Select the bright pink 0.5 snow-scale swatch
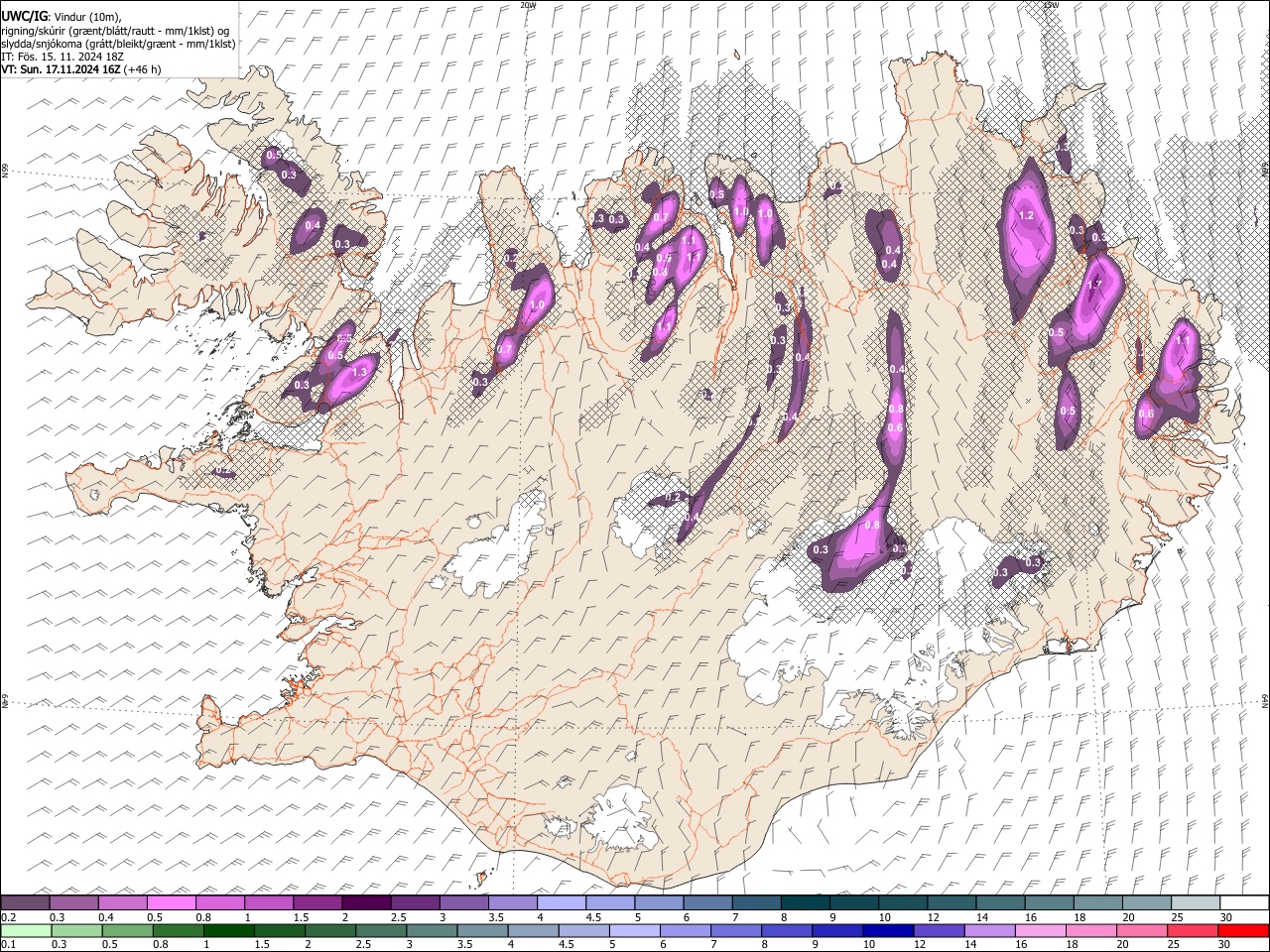This screenshot has width=1270, height=952. [171, 902]
